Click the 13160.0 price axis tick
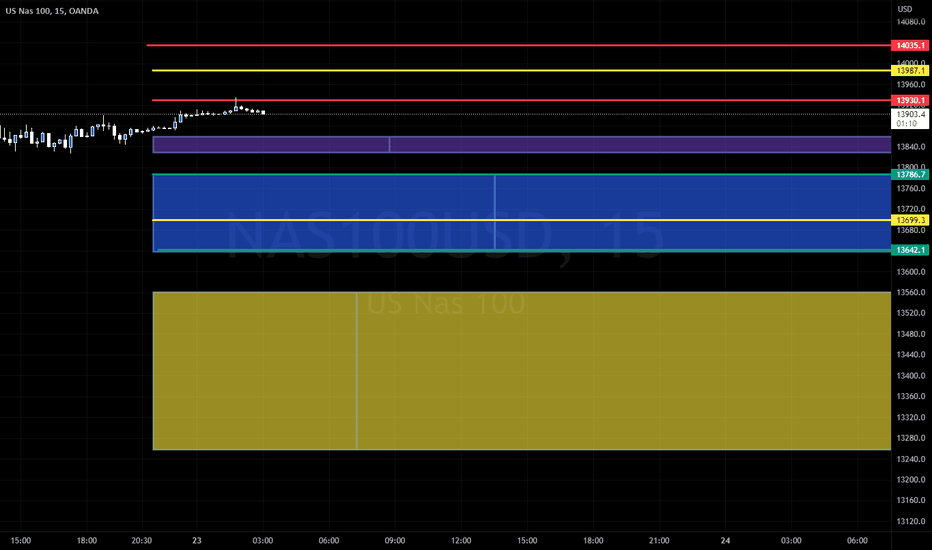Viewport: 932px width, 550px height. 911,500
